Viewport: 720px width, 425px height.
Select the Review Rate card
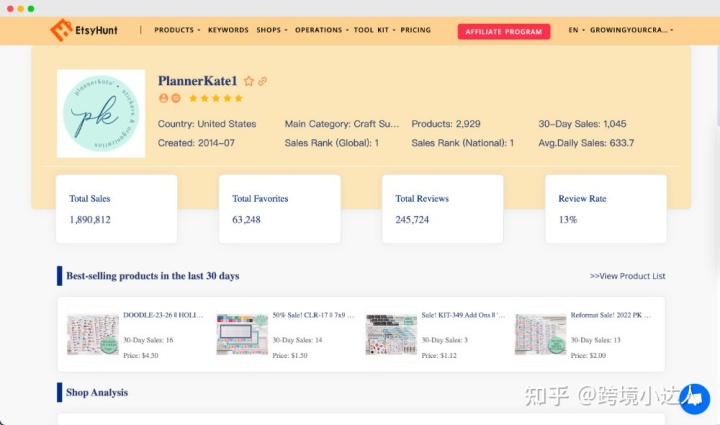pos(606,209)
